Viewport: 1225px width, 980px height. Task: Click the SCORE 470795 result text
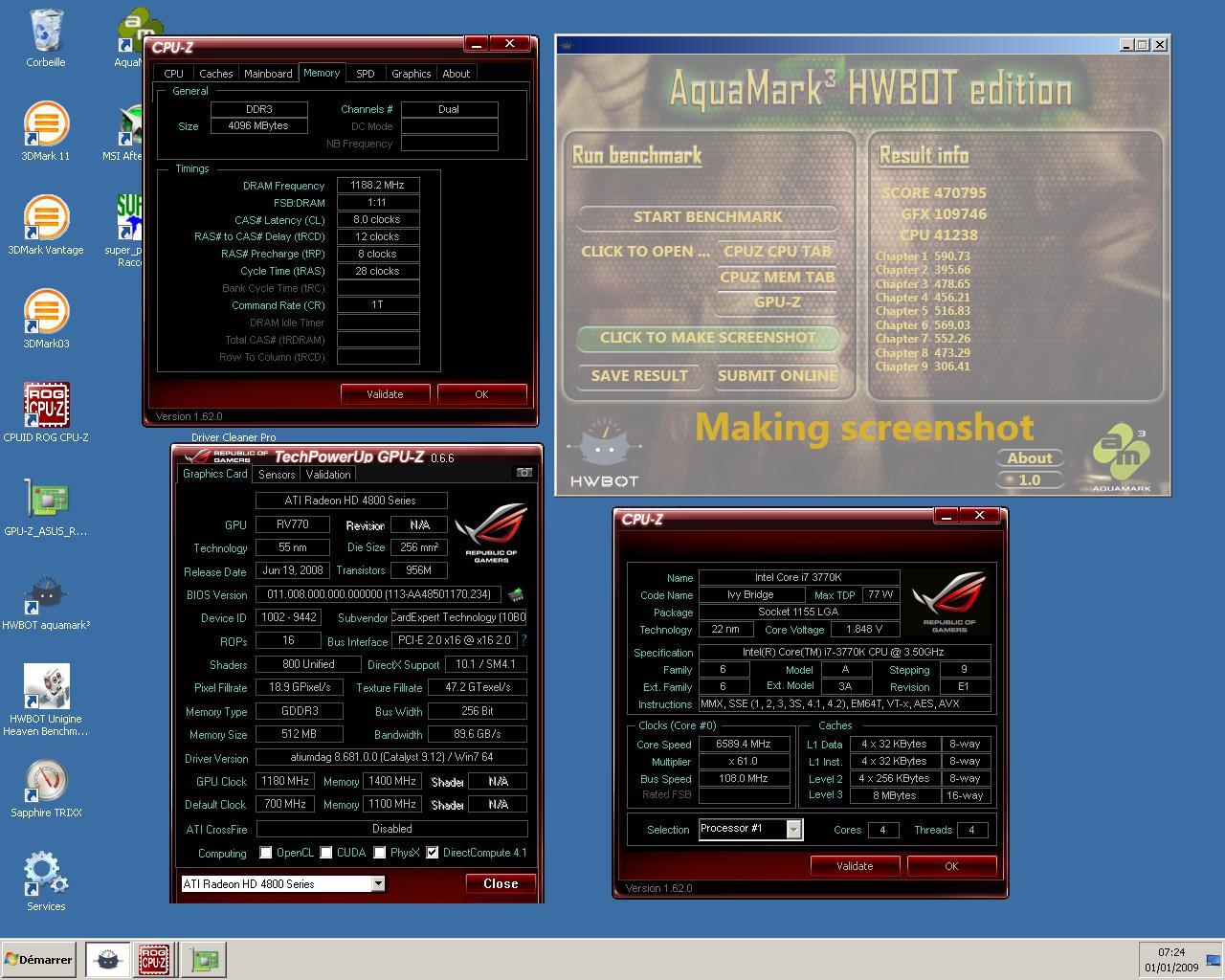934,192
